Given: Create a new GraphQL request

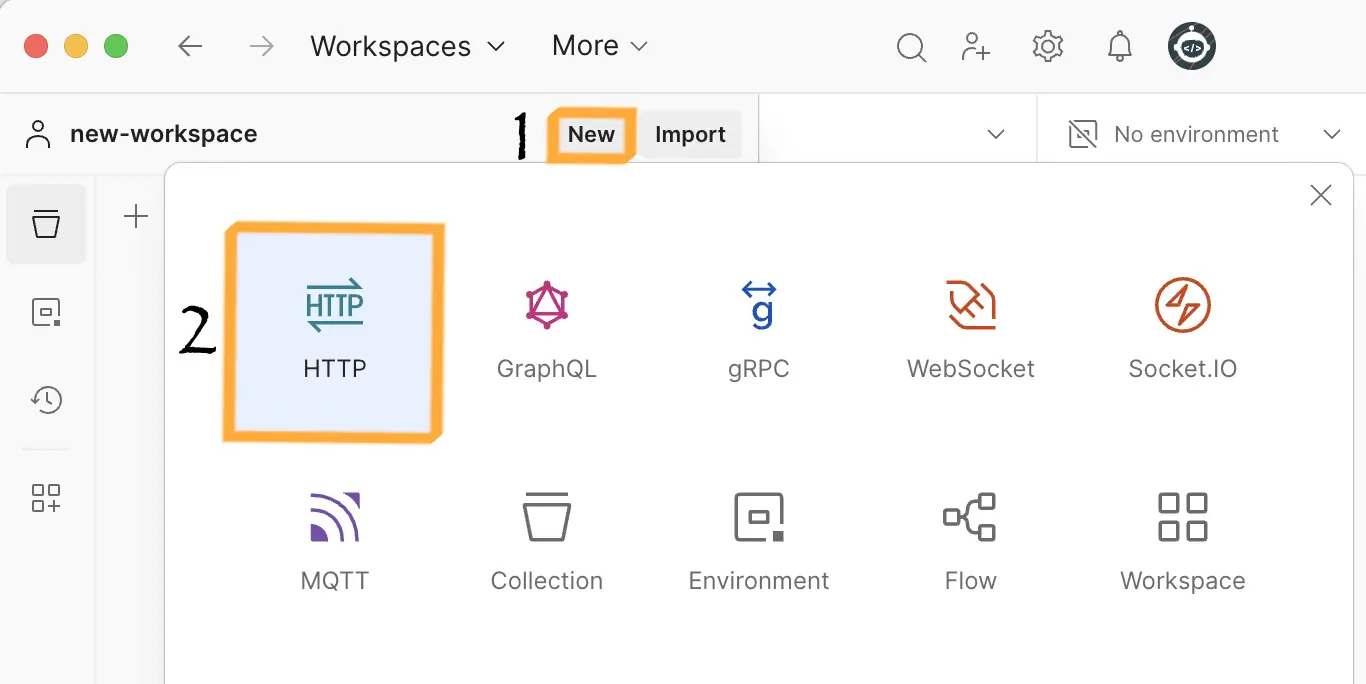Looking at the screenshot, I should pyautogui.click(x=546, y=331).
